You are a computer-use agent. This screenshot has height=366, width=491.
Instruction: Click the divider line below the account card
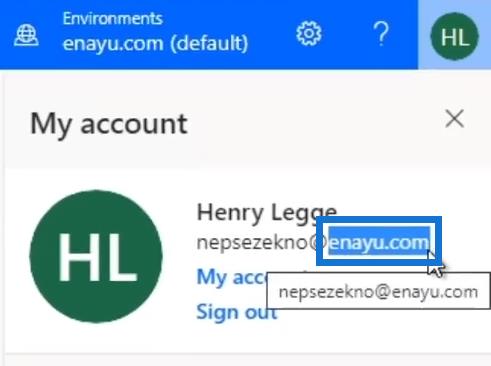pos(248,353)
